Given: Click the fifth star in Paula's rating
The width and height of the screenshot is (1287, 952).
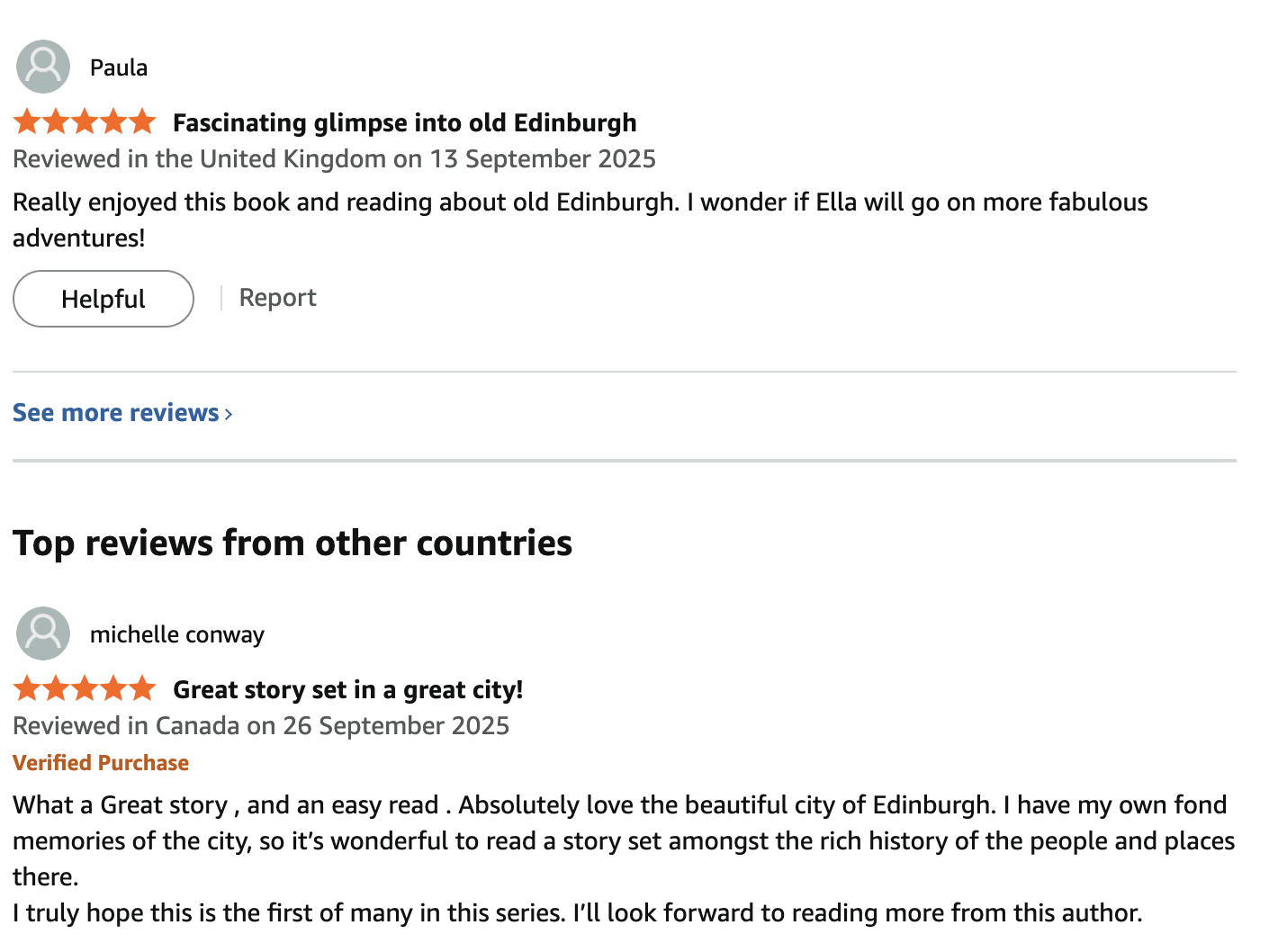Looking at the screenshot, I should pos(142,121).
